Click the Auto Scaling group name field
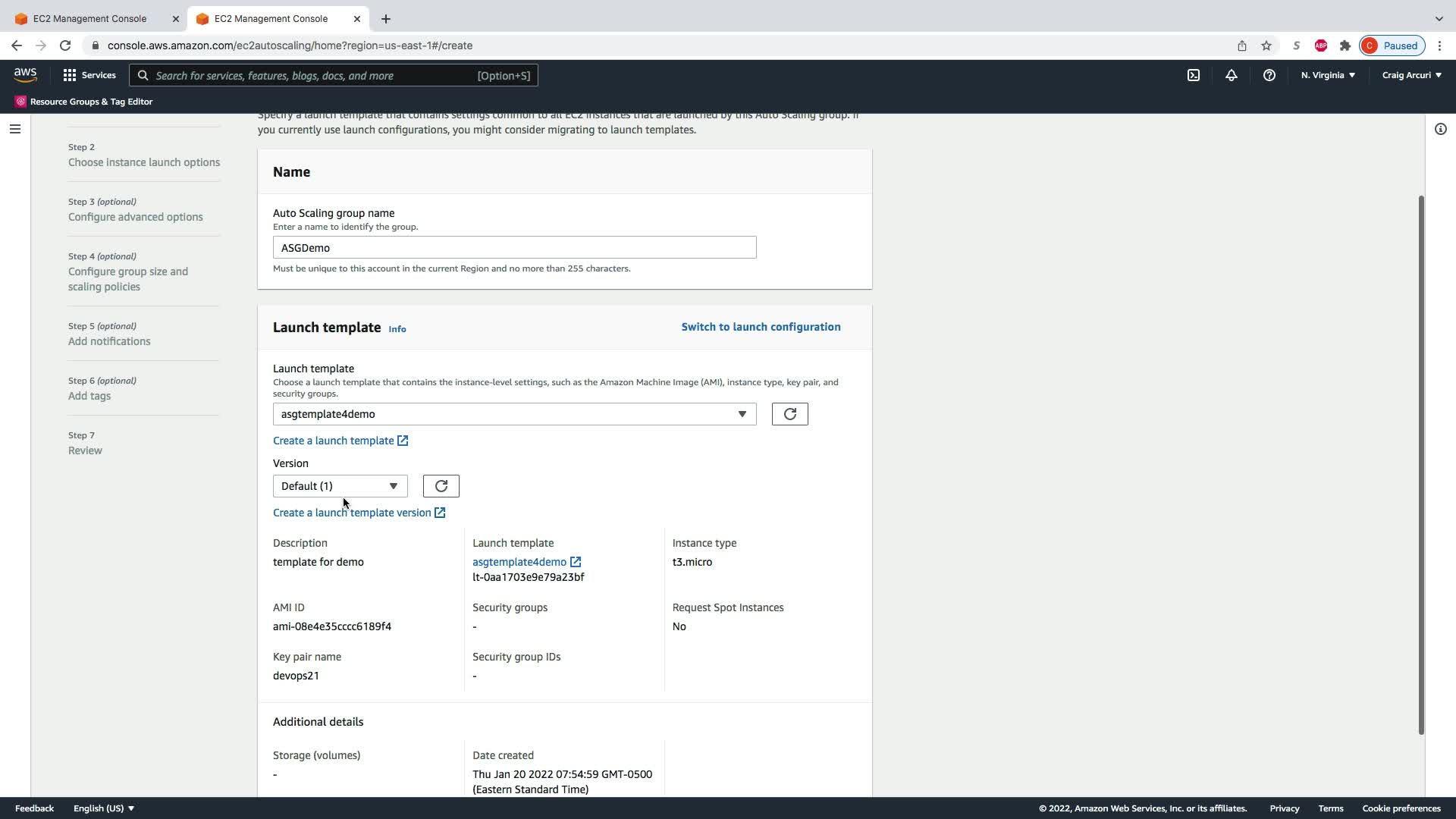Screen dimensions: 1456x819 click(514, 248)
